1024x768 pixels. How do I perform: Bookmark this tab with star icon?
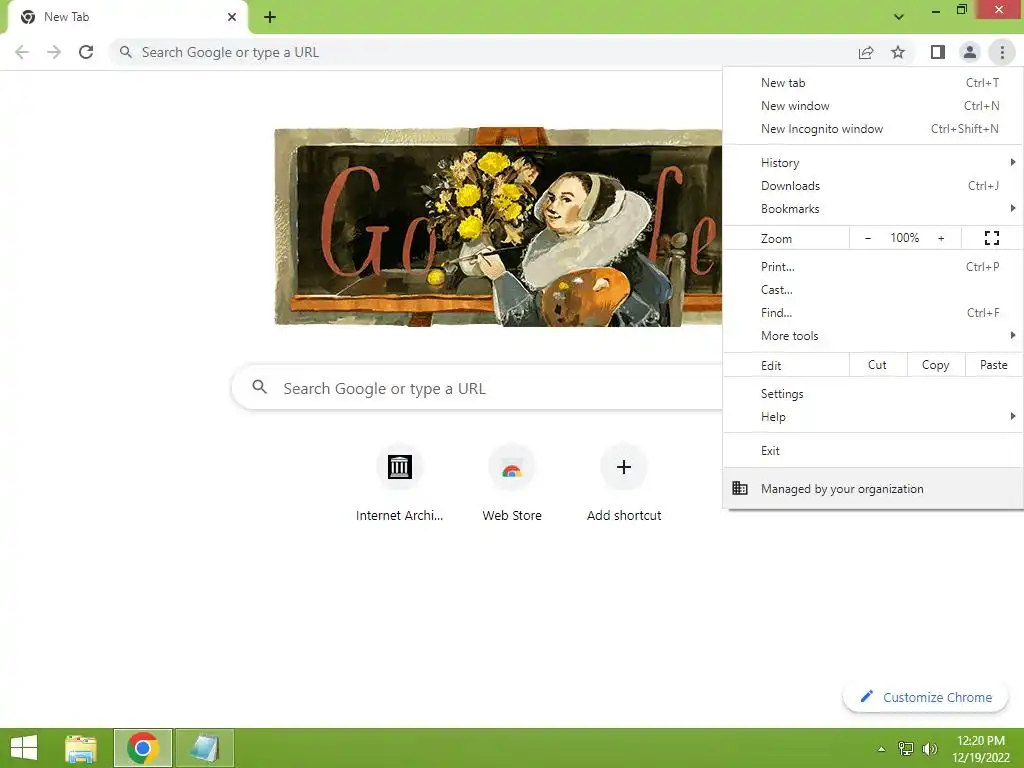click(x=898, y=52)
